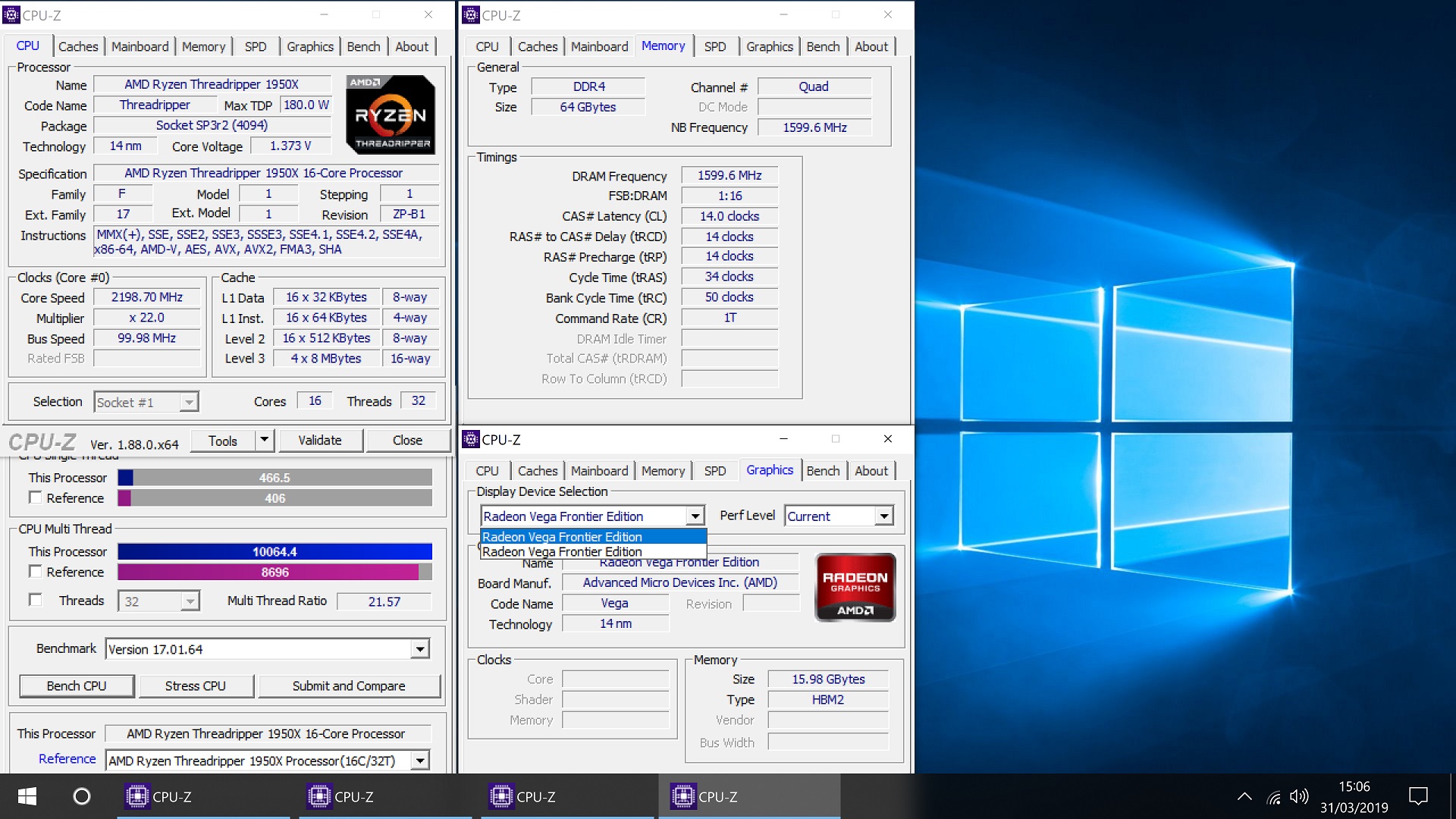Show hidden system tray icons
Screen dimensions: 1456x819
click(1244, 797)
